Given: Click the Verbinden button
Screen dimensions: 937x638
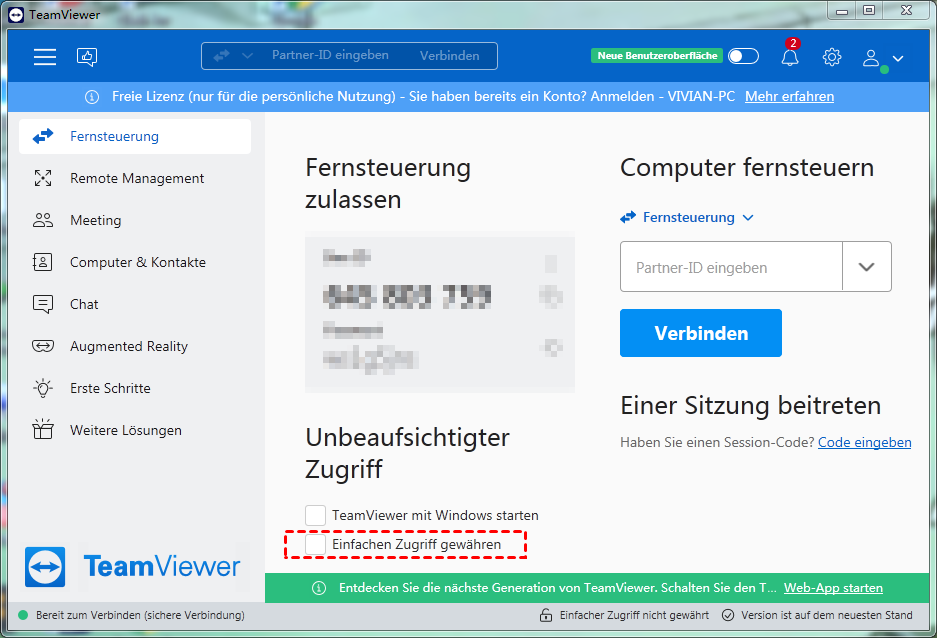Looking at the screenshot, I should click(x=700, y=332).
